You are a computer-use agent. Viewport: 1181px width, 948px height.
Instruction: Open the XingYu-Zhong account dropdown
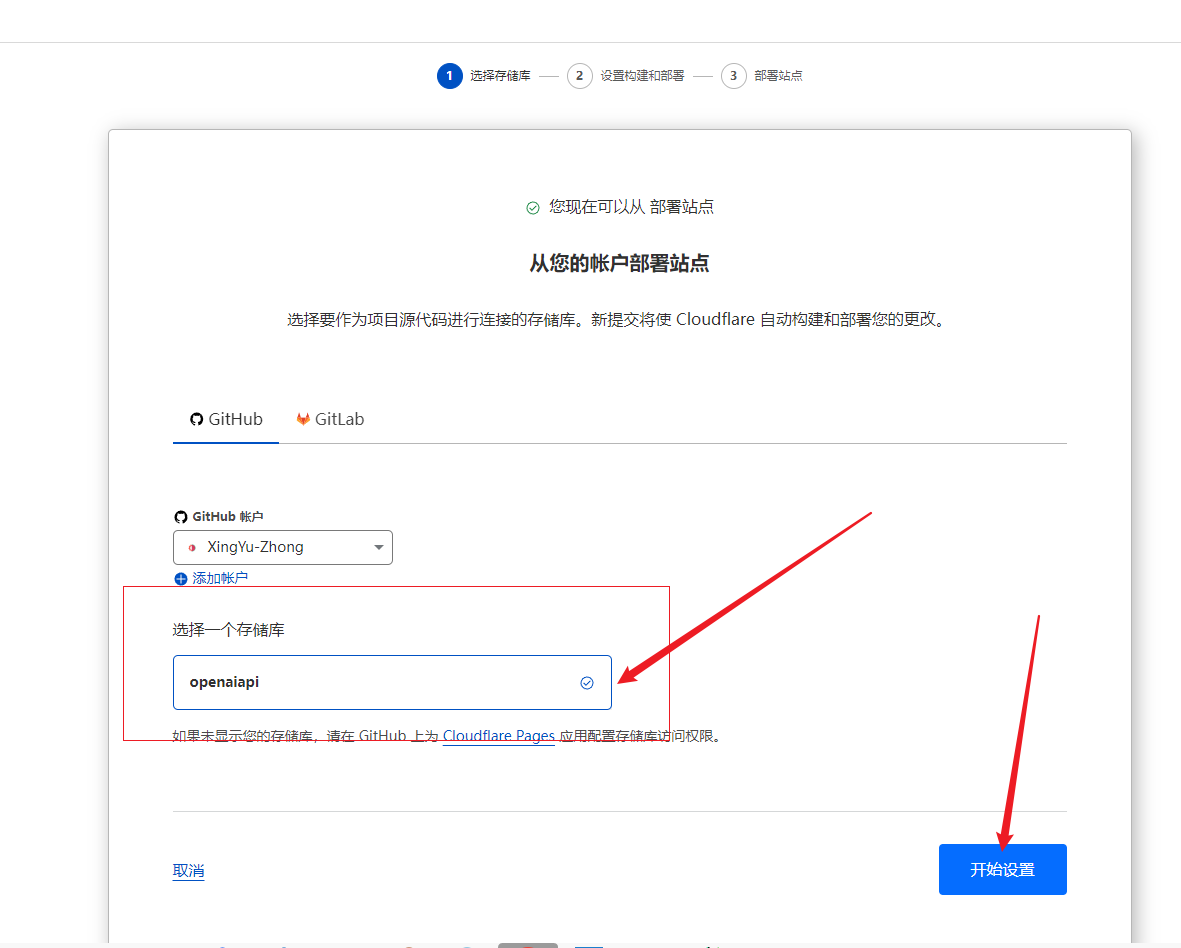pos(282,547)
